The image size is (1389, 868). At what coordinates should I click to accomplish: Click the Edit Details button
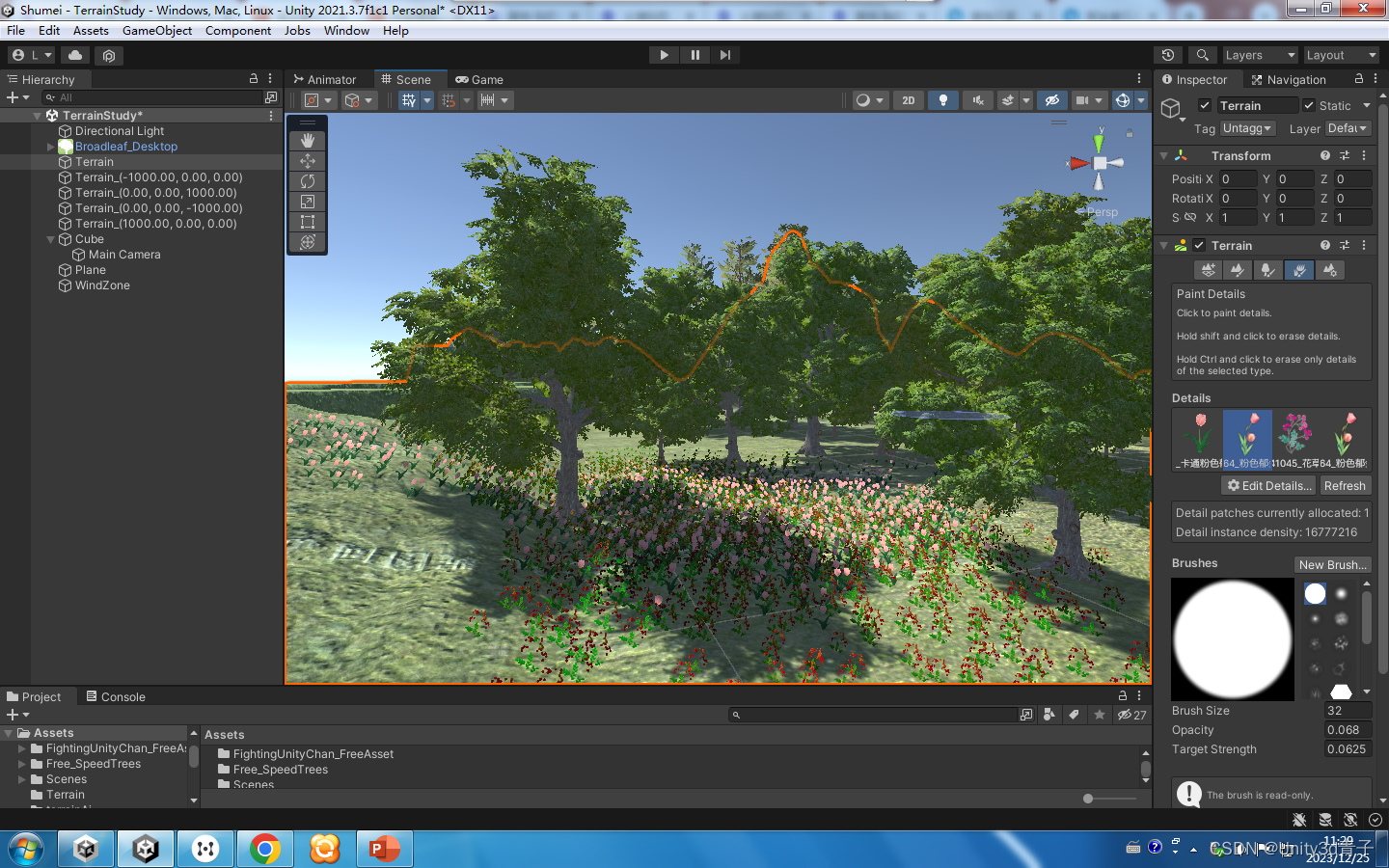click(x=1267, y=485)
